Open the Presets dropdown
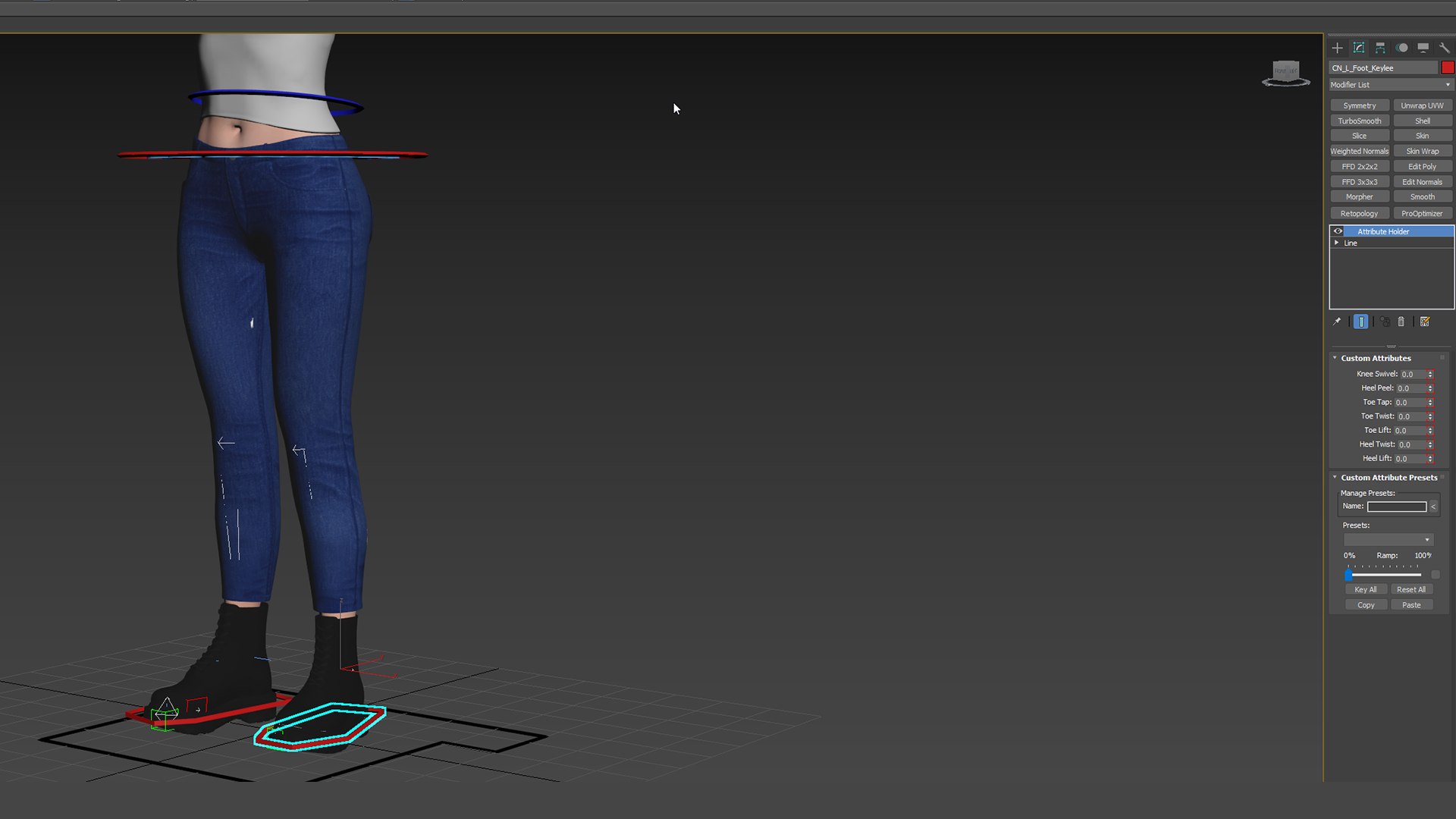 [1388, 540]
